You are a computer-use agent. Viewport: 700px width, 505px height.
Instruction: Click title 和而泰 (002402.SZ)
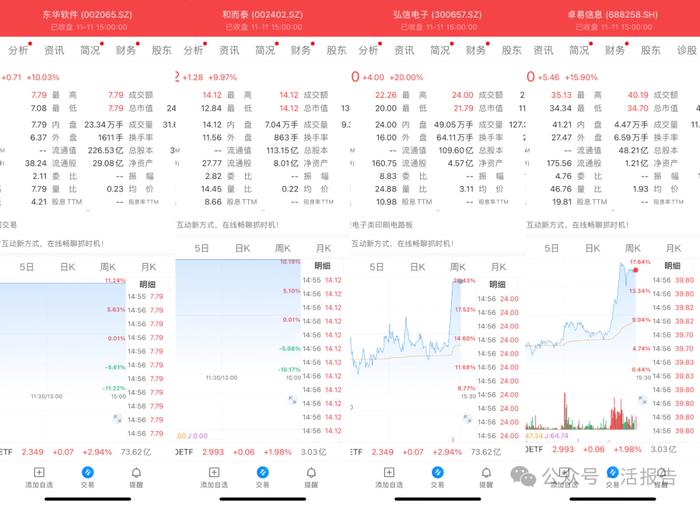point(262,14)
